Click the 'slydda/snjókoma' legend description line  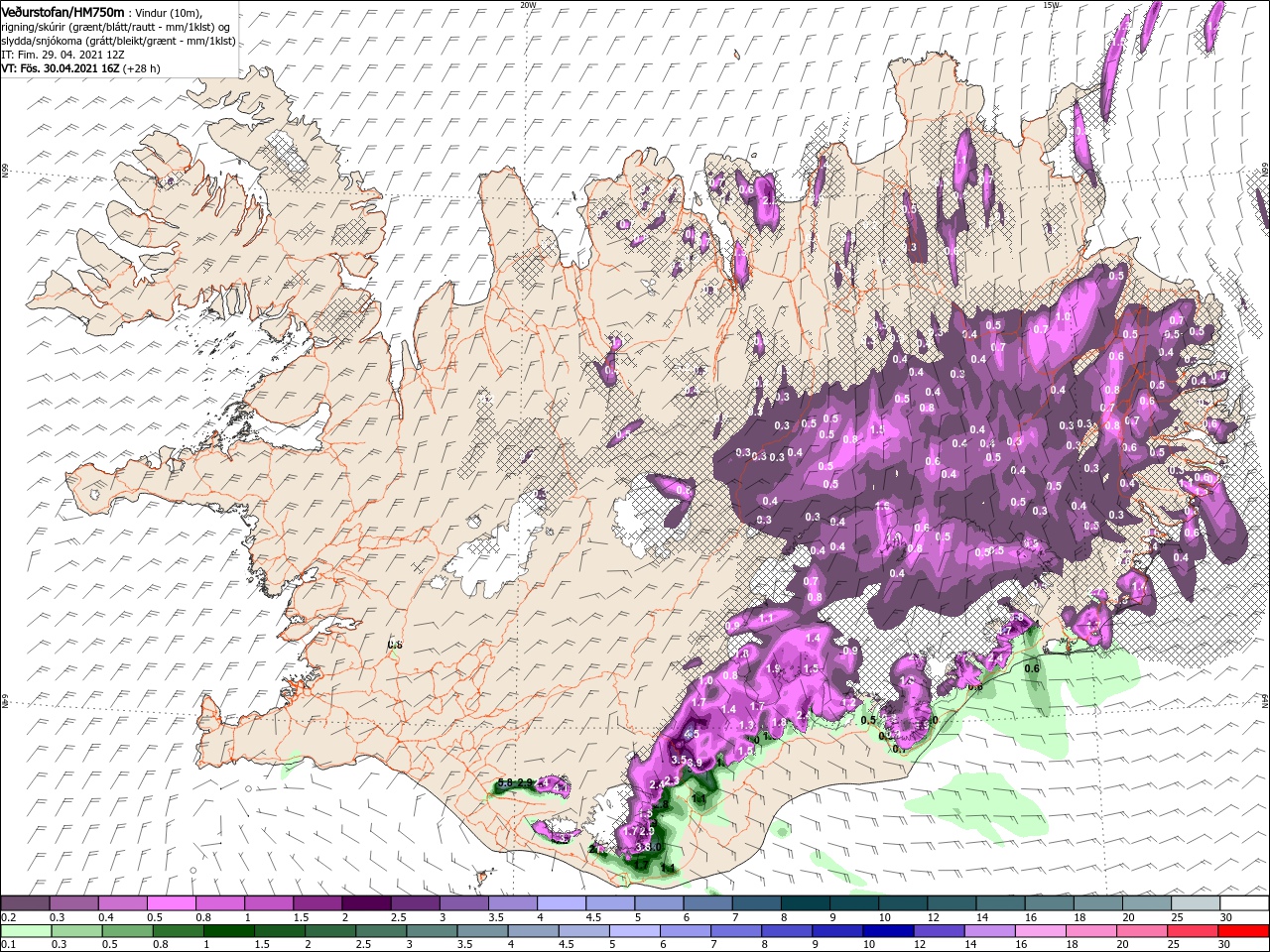(x=117, y=41)
